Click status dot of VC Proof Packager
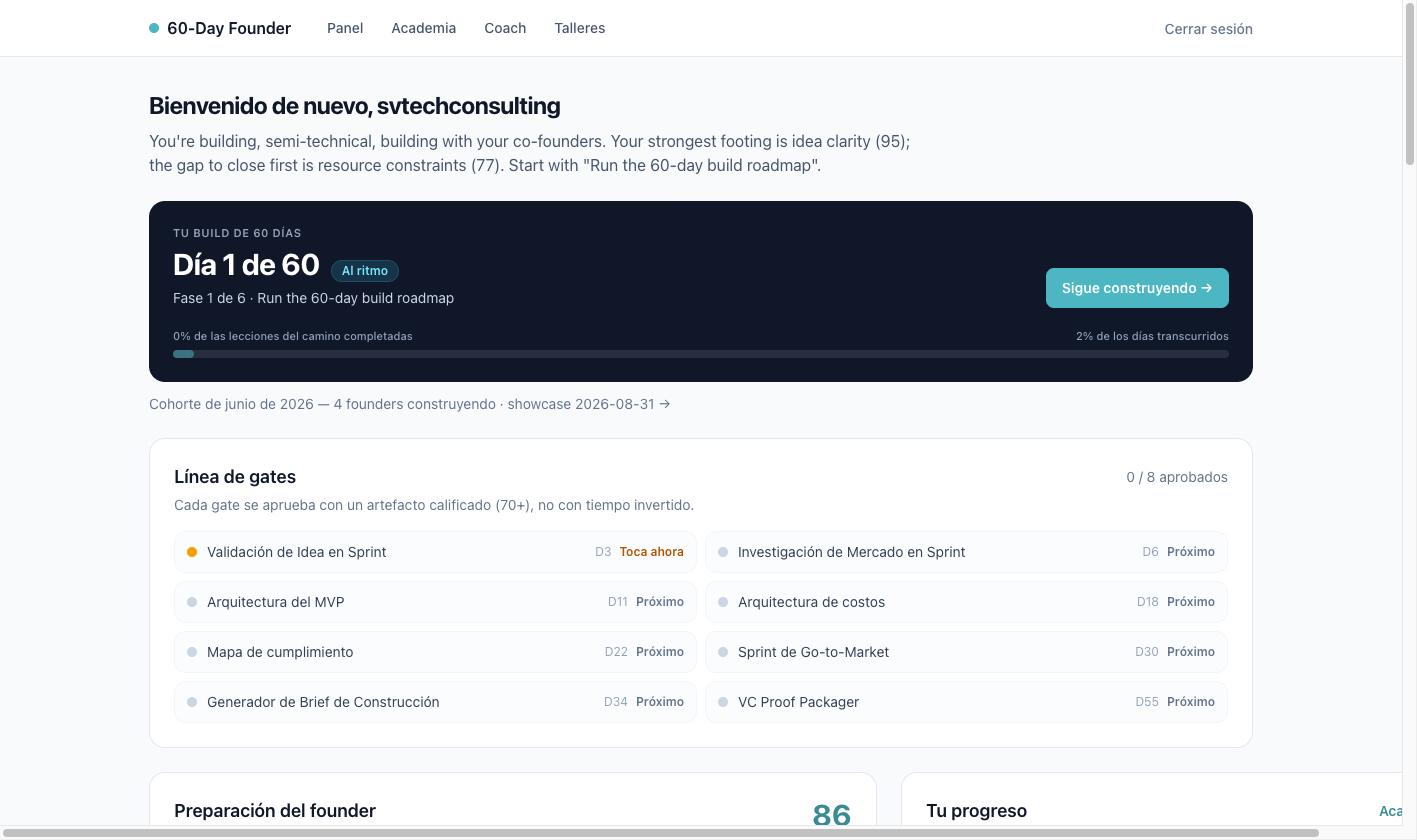This screenshot has height=840, width=1417. coord(723,702)
